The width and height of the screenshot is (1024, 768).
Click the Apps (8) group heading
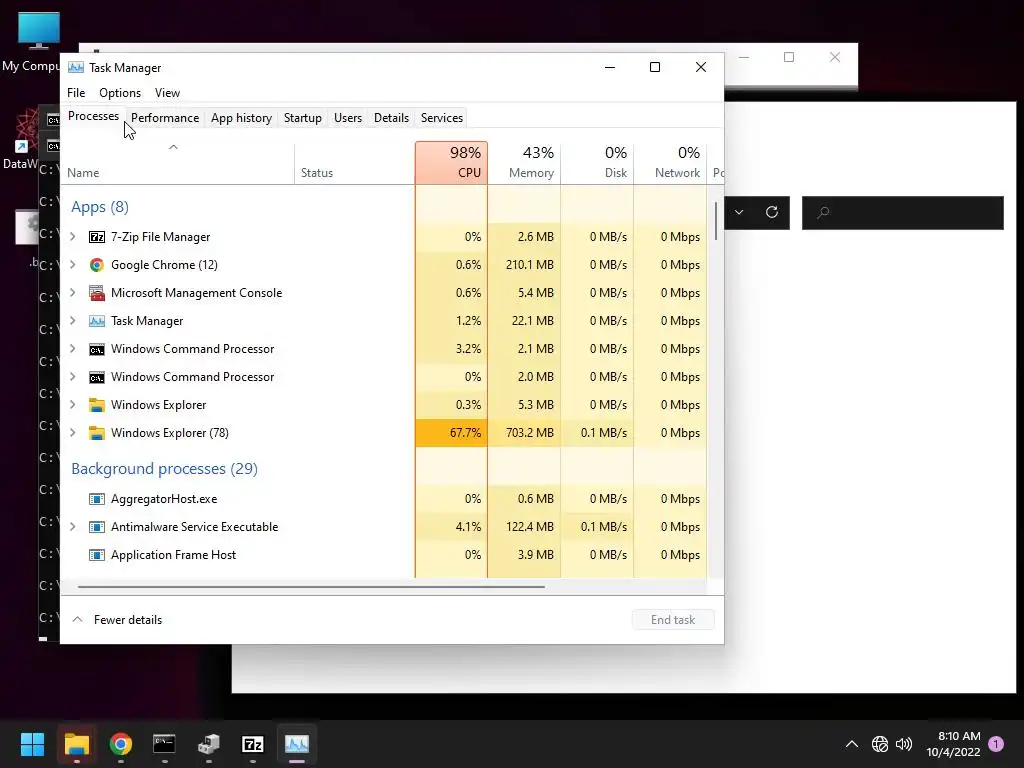pos(100,207)
